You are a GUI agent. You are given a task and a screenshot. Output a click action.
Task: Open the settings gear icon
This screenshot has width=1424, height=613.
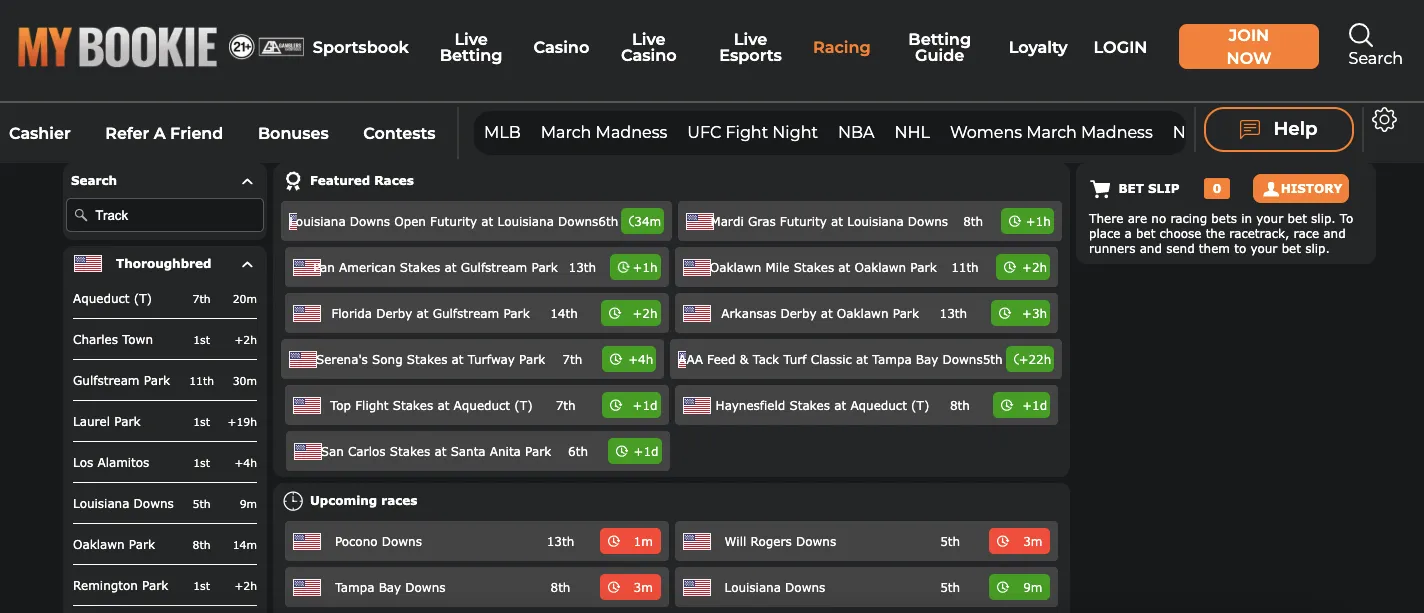(1384, 120)
